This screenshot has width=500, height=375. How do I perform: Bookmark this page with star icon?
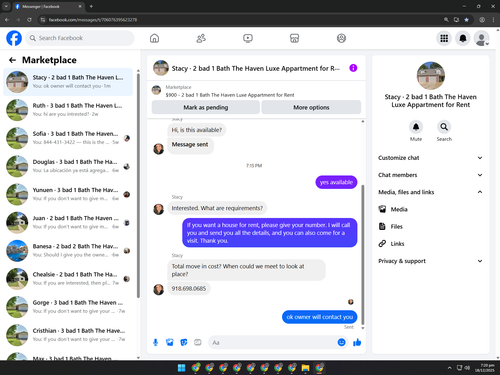pyautogui.click(x=466, y=20)
